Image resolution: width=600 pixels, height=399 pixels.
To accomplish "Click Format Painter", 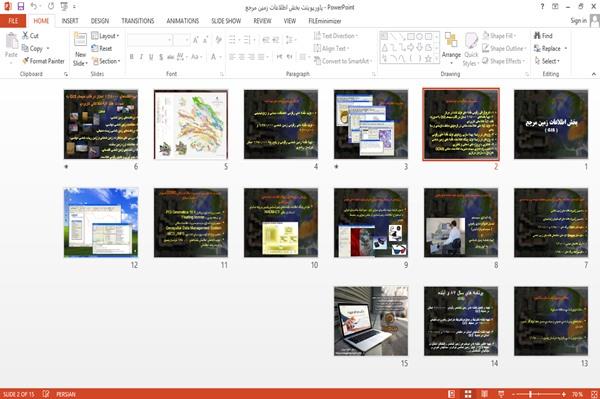I will [x=43, y=61].
